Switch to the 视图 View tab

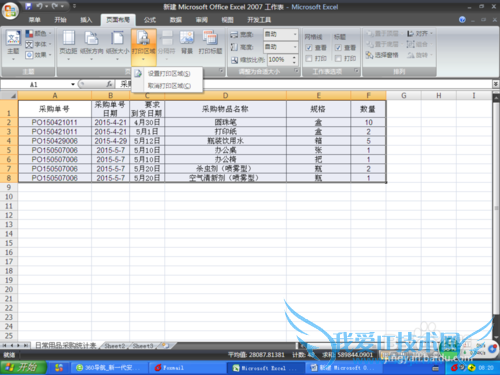coord(228,20)
